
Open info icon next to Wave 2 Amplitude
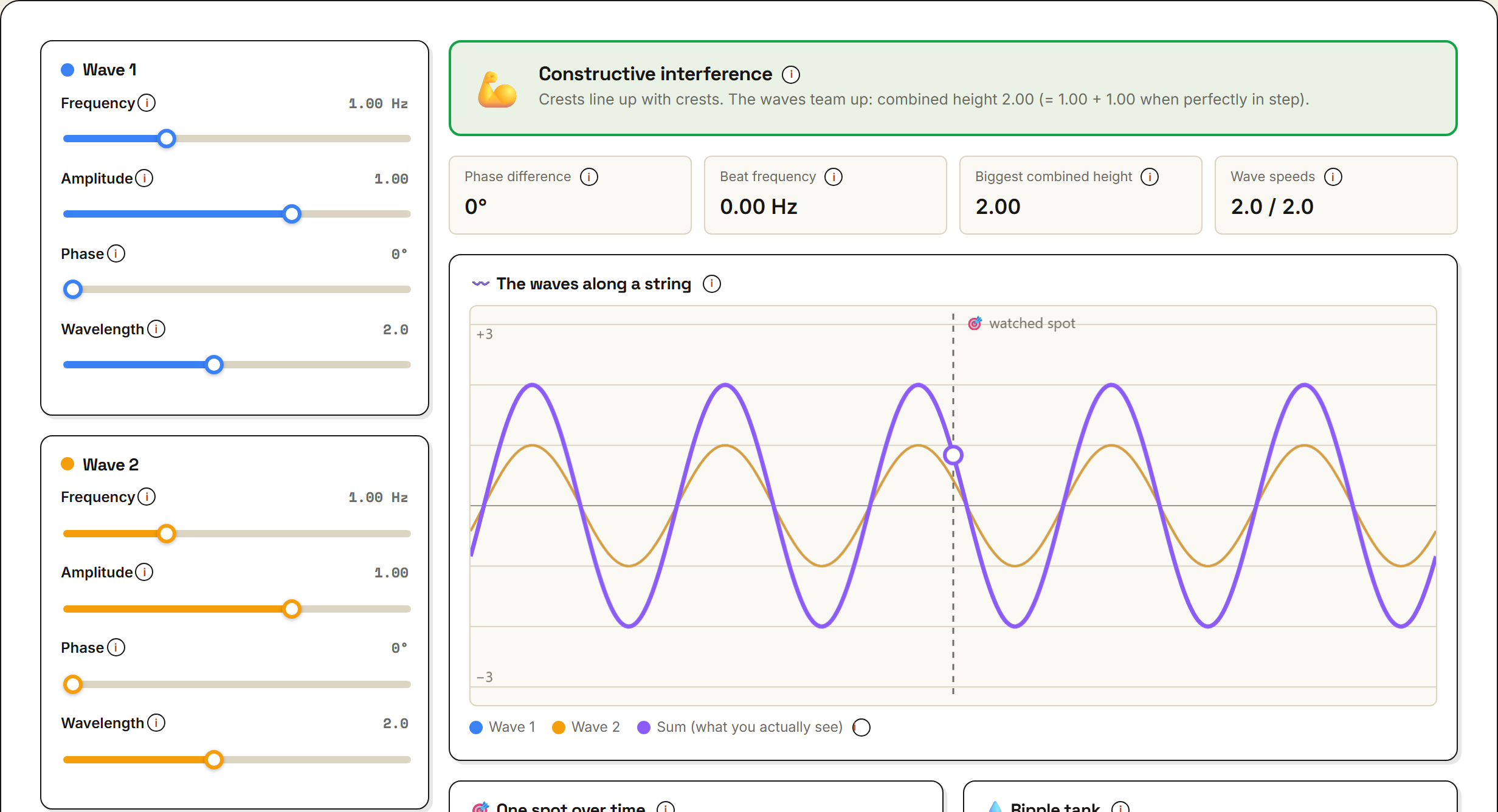(144, 573)
